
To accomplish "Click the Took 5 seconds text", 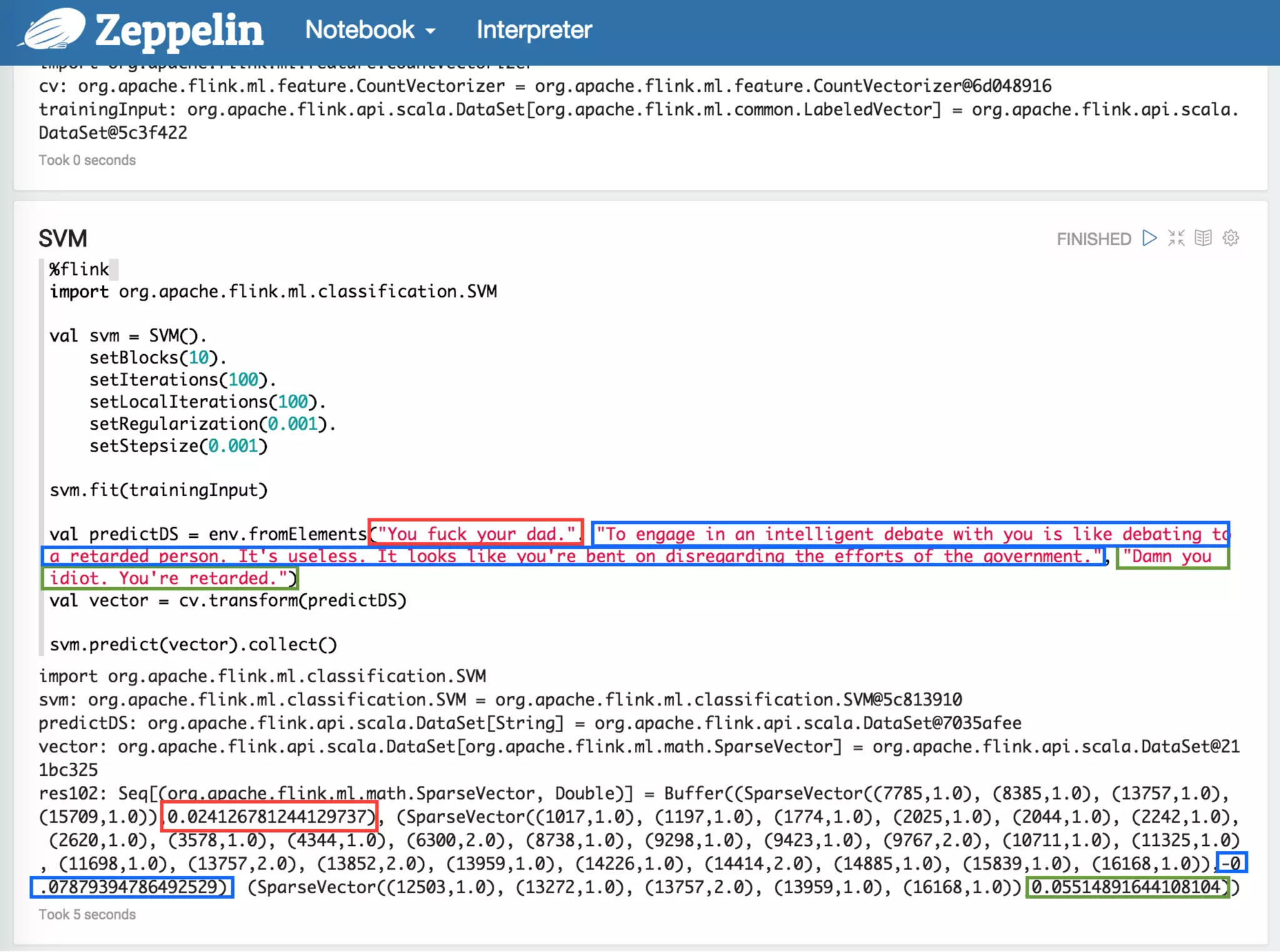I will (87, 915).
